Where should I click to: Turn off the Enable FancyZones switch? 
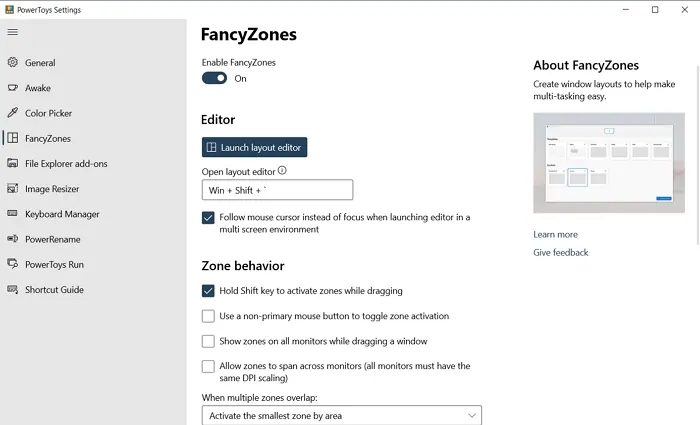[x=214, y=78]
